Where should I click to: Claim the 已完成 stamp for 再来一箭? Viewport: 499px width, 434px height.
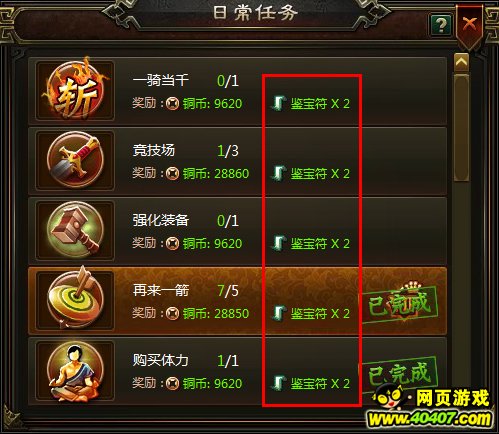click(399, 303)
